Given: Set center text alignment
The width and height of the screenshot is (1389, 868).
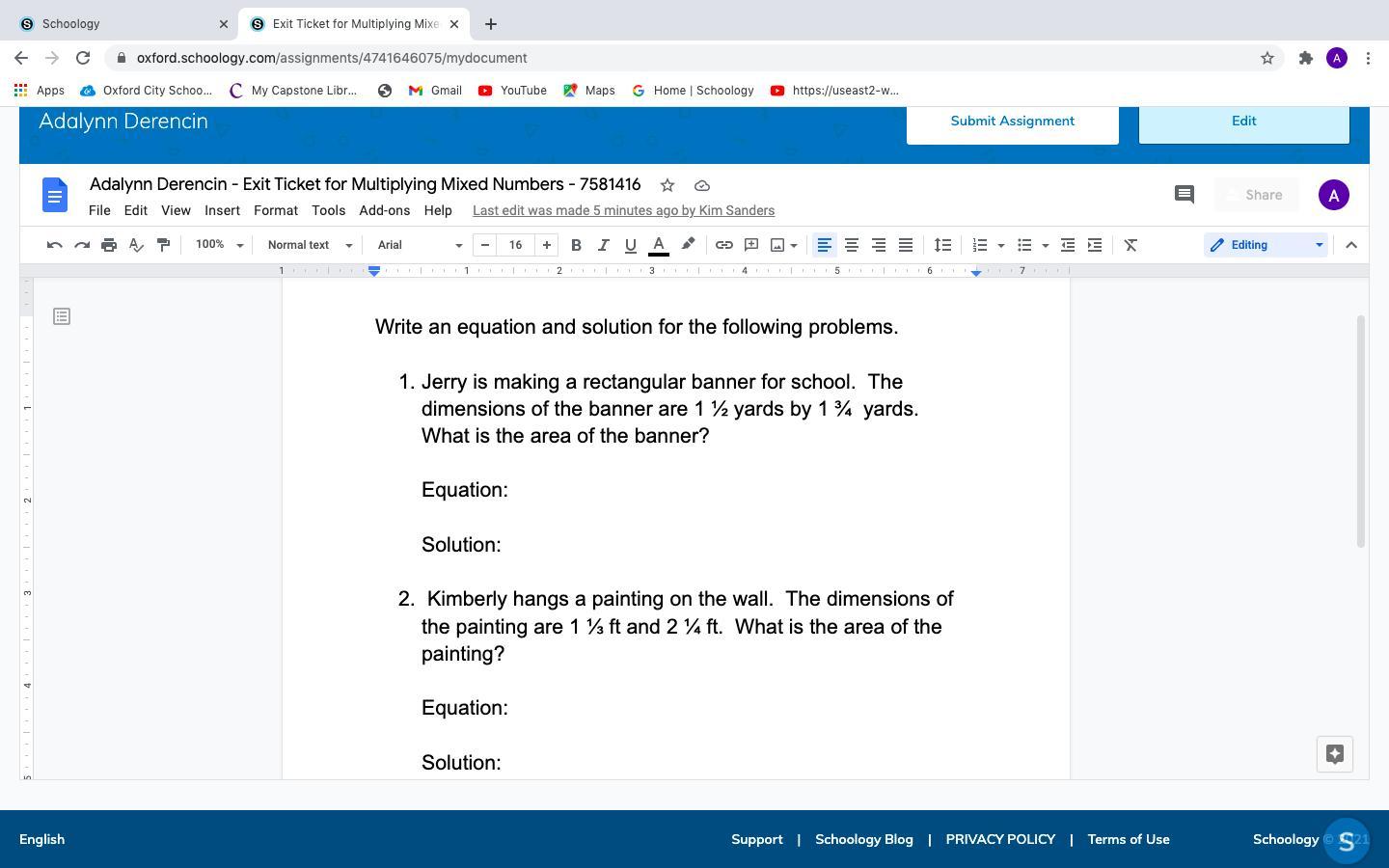Looking at the screenshot, I should 852,245.
